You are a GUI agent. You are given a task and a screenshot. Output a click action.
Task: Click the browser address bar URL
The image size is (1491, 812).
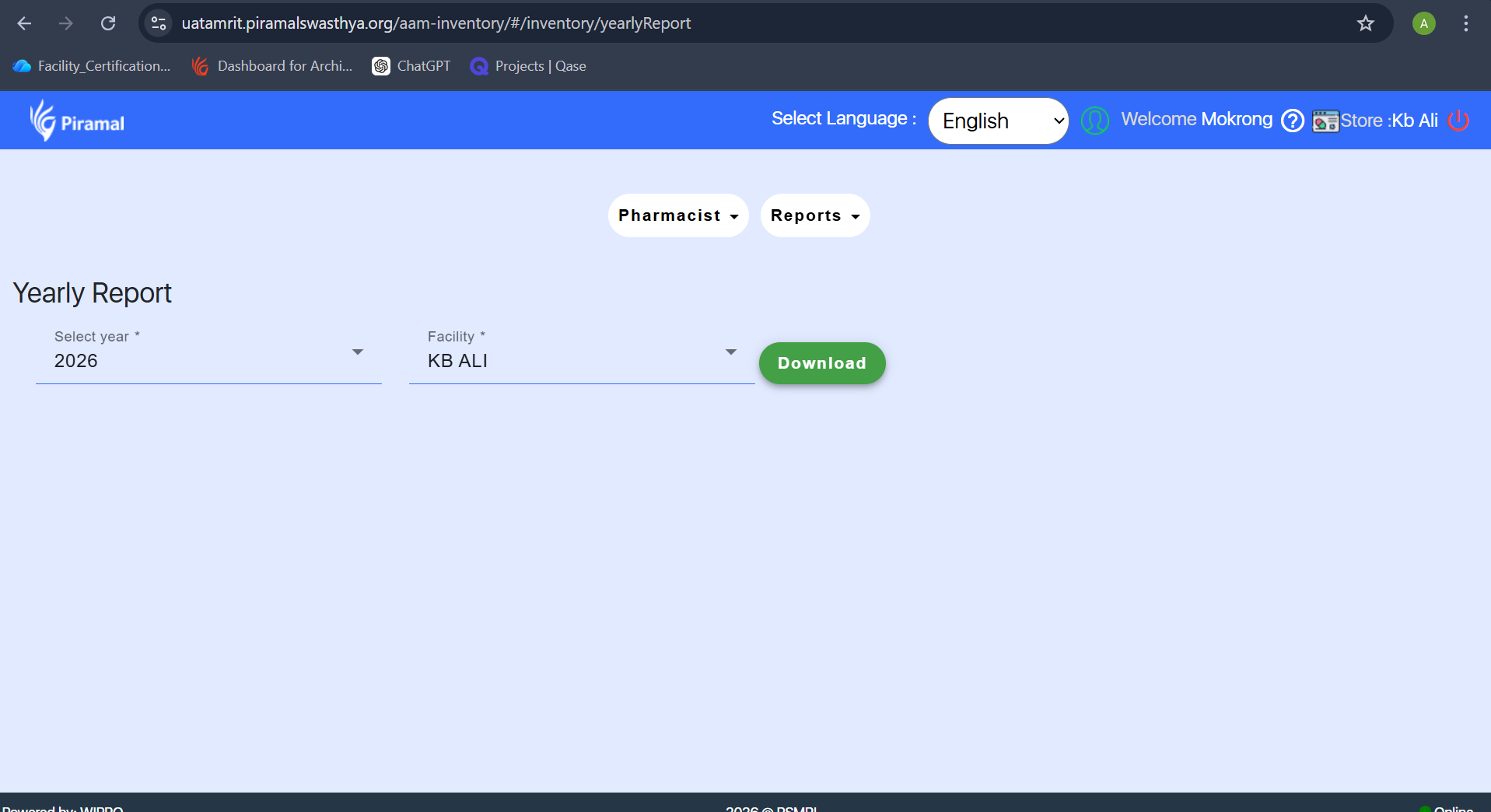(436, 23)
